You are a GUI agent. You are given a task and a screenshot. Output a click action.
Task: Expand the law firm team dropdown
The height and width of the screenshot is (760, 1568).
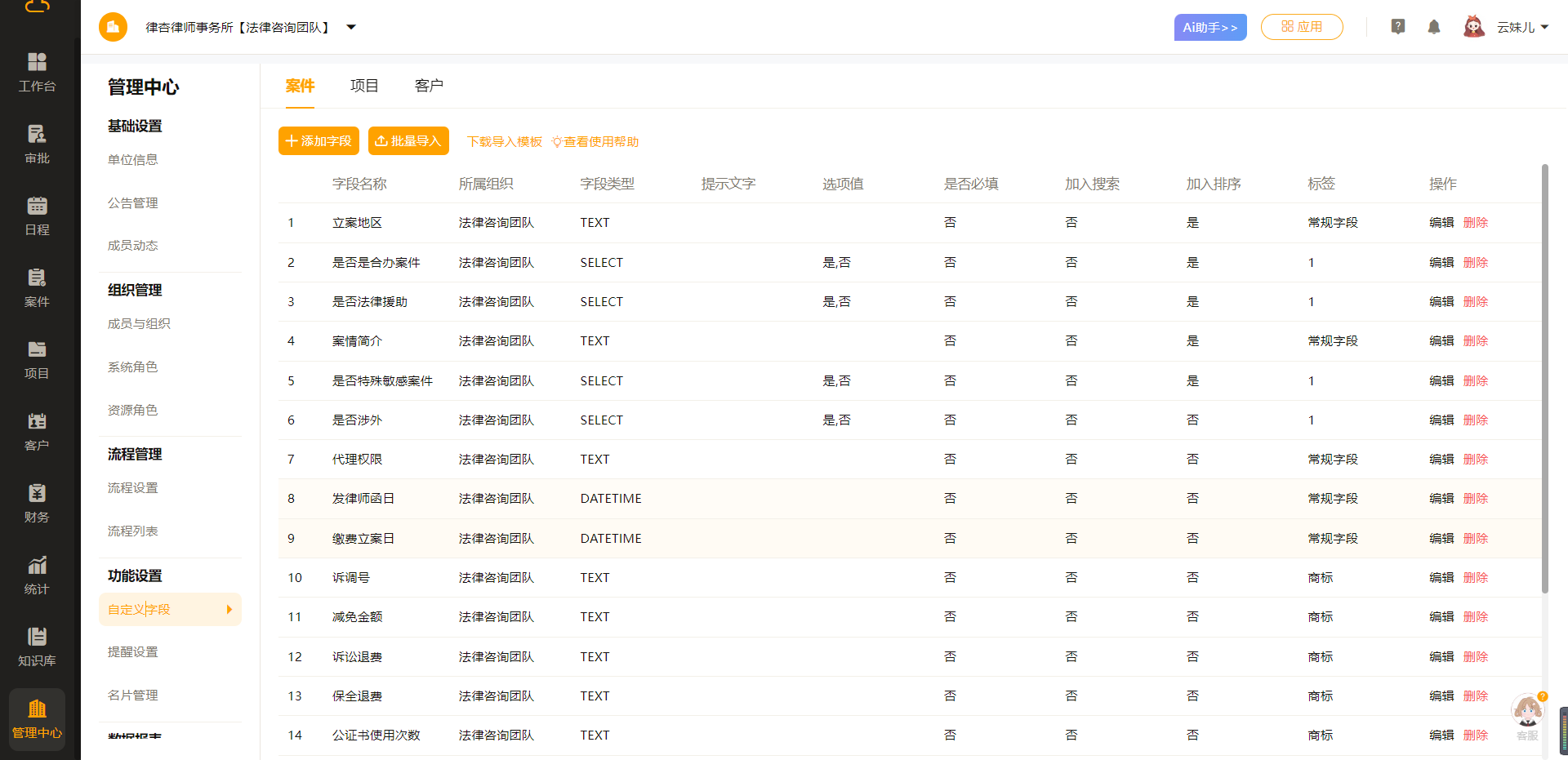pyautogui.click(x=351, y=27)
